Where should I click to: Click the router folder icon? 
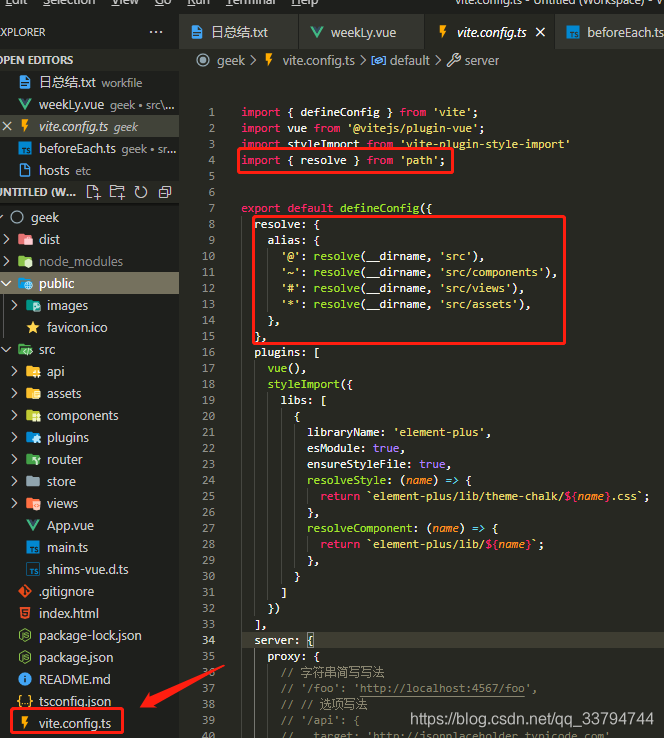click(x=33, y=459)
